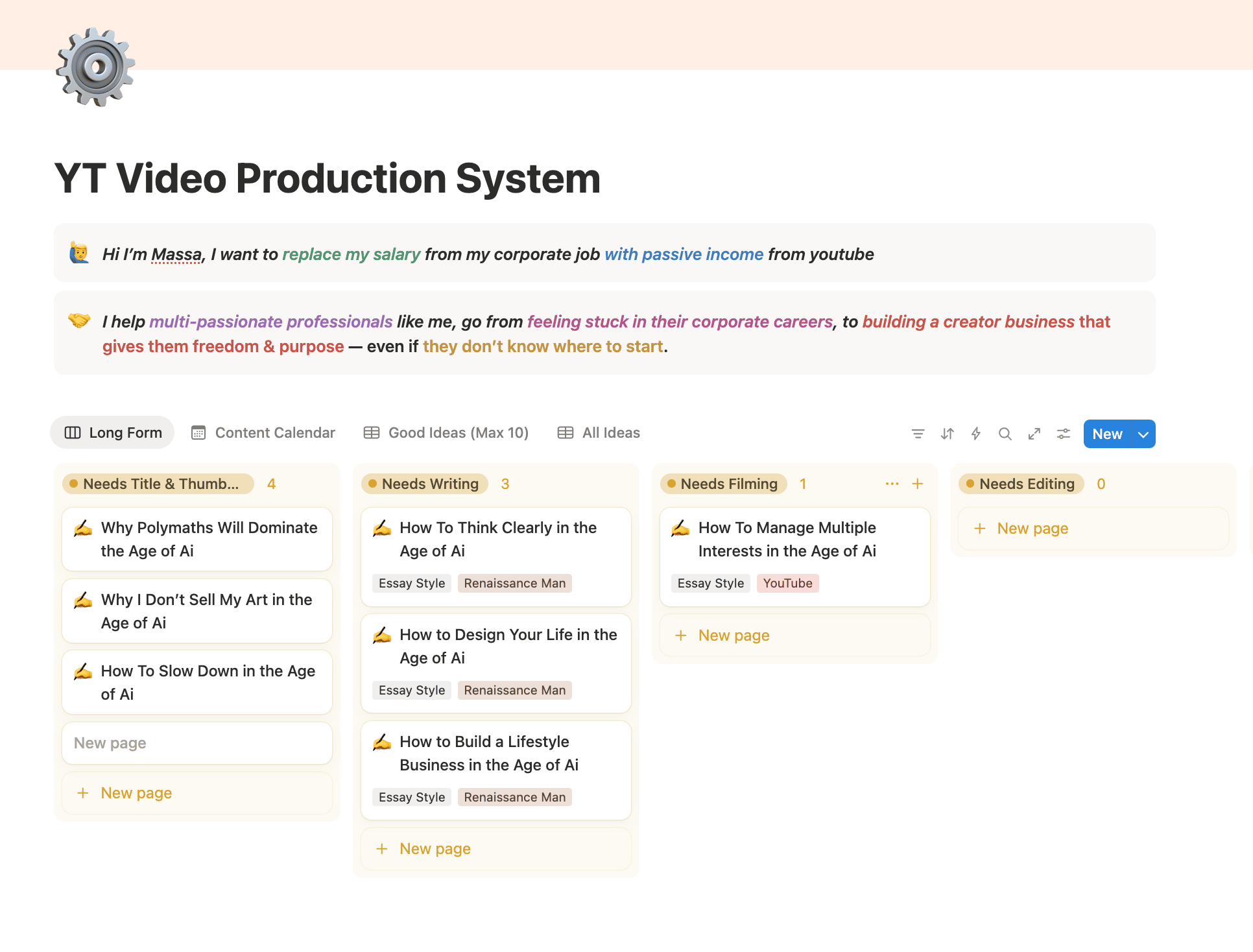
Task: Open the Needs Editing group label
Action: pyautogui.click(x=1021, y=484)
